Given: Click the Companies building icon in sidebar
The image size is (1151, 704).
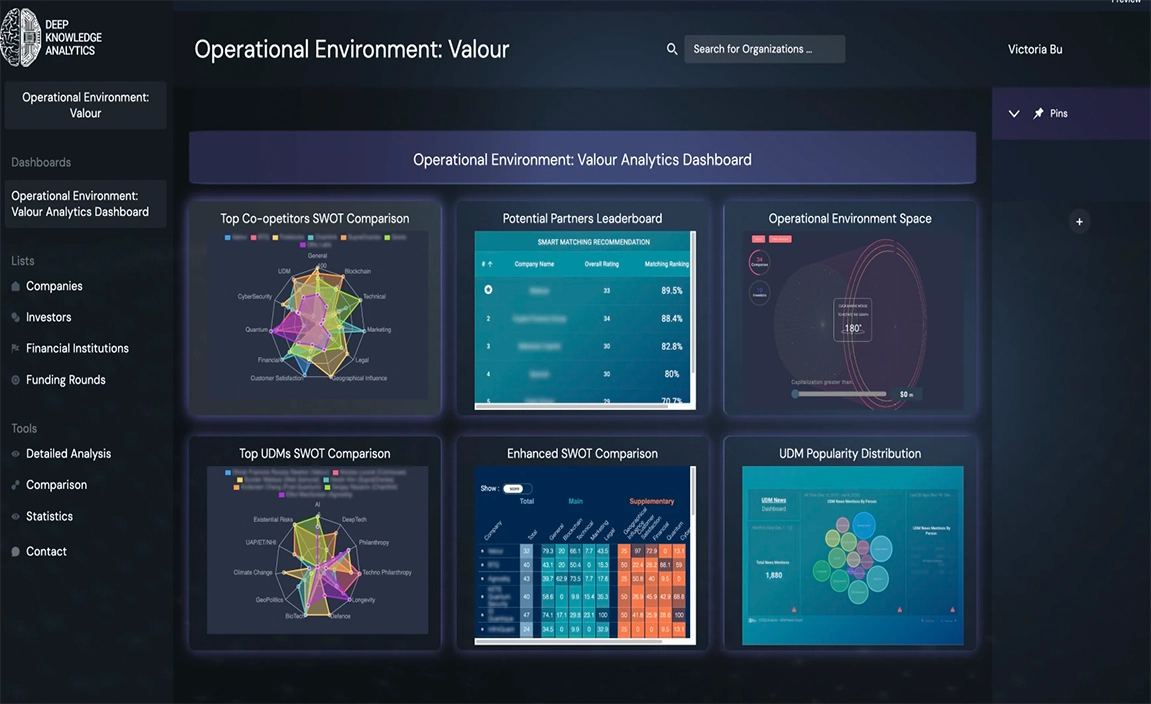Looking at the screenshot, I should (x=16, y=287).
